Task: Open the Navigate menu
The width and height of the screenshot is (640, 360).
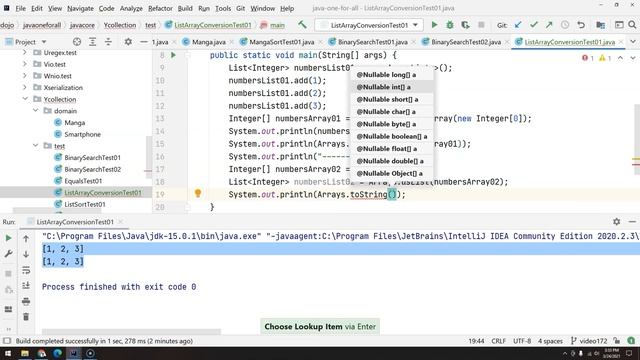Action: [80, 8]
